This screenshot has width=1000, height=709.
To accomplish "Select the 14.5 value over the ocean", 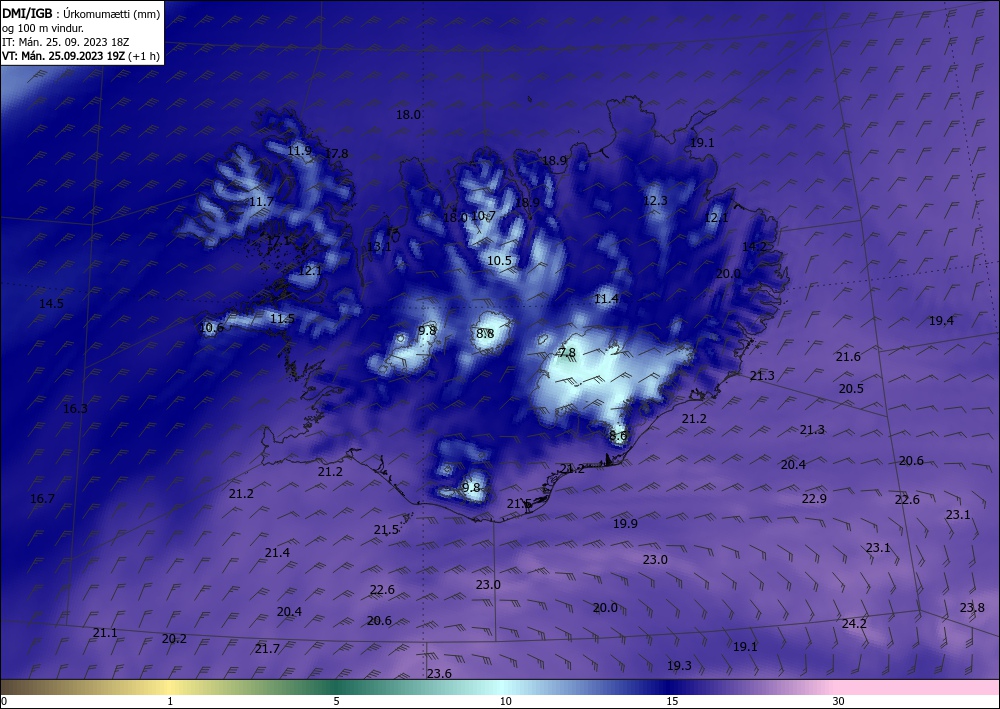I will pos(52,303).
